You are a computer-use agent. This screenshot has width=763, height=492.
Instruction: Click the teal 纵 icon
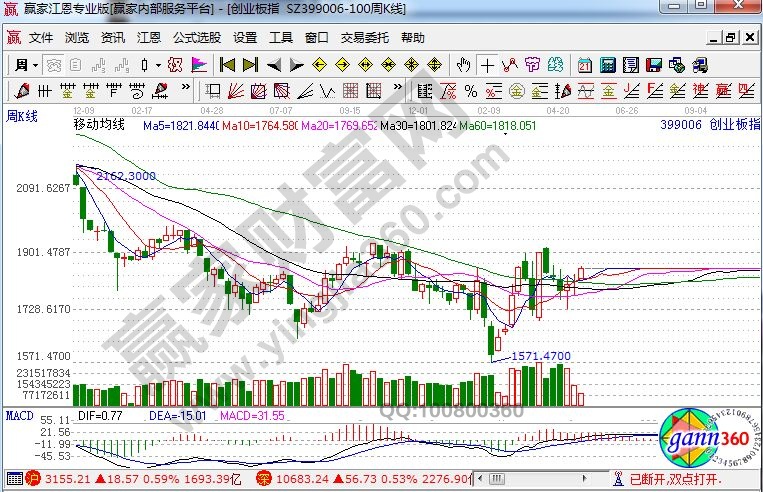tap(555, 65)
